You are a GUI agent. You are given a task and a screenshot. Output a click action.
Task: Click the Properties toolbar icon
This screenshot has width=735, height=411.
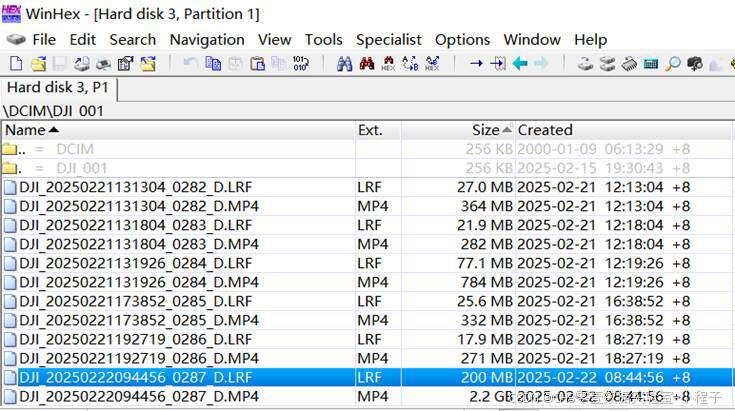coord(125,63)
